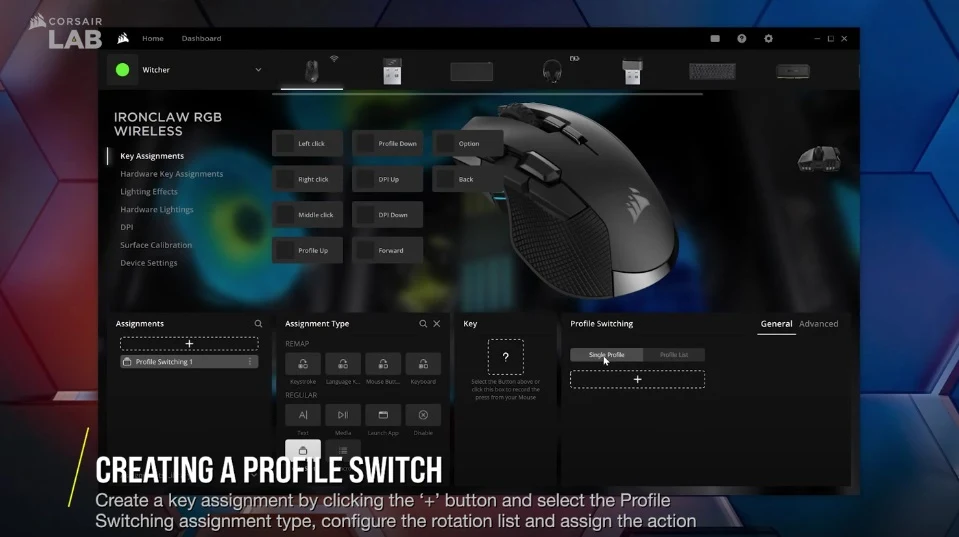The image size is (959, 537).
Task: Switch to the Advanced tab
Action: pos(818,324)
